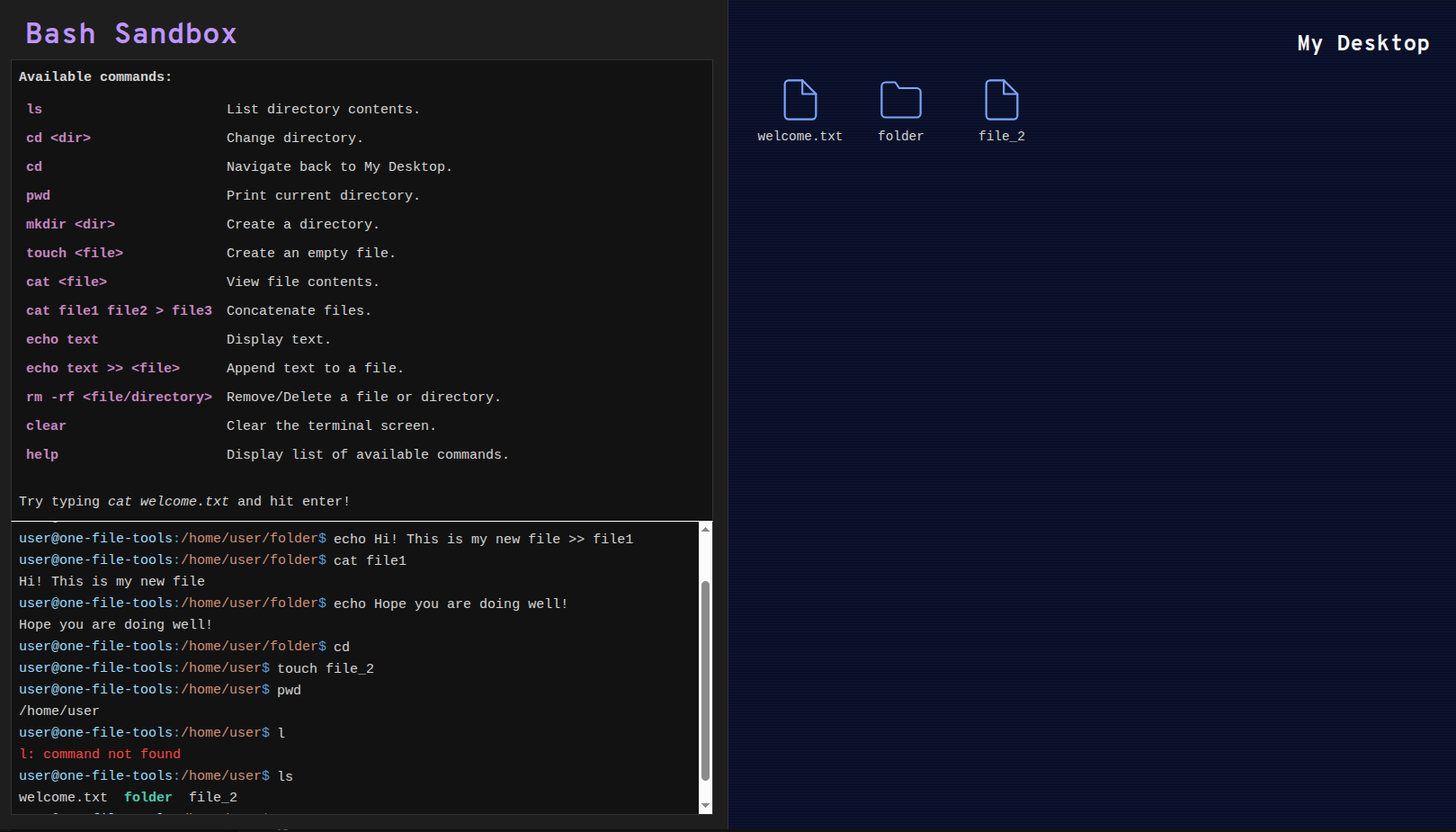Click 'View file contents.' description
This screenshot has width=1456, height=832.
tap(303, 282)
